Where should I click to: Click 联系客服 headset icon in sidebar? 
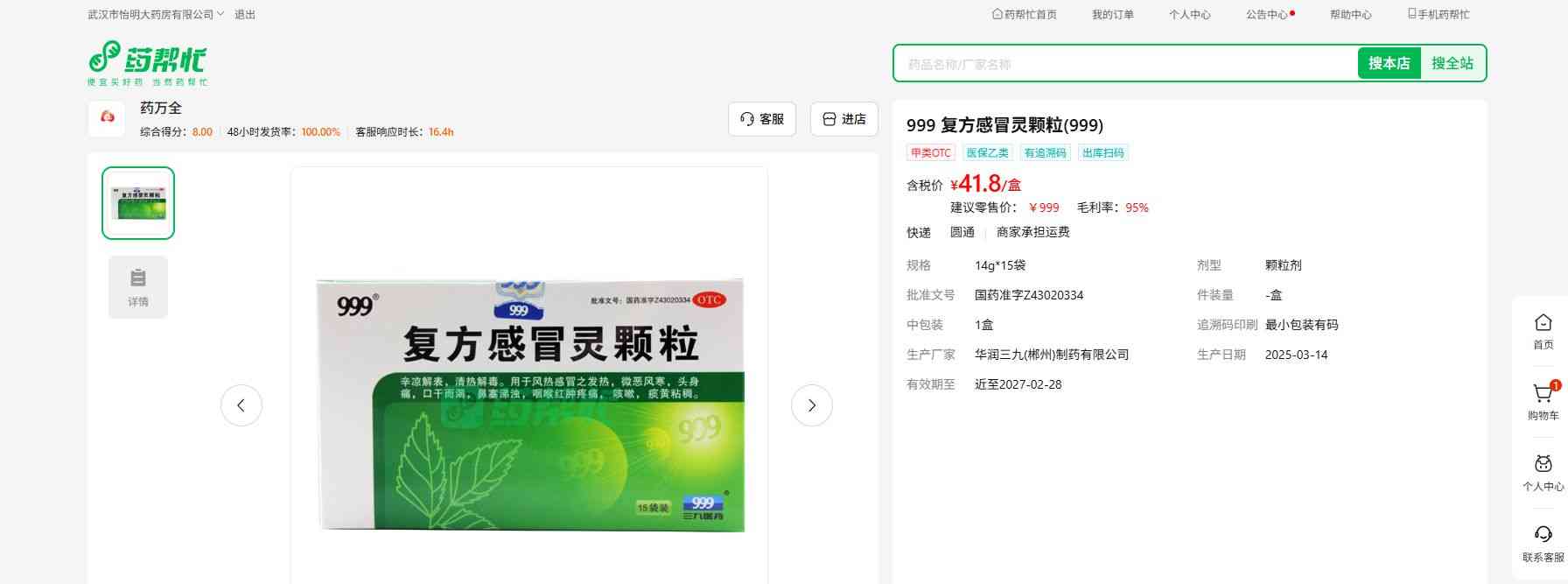(x=1543, y=536)
